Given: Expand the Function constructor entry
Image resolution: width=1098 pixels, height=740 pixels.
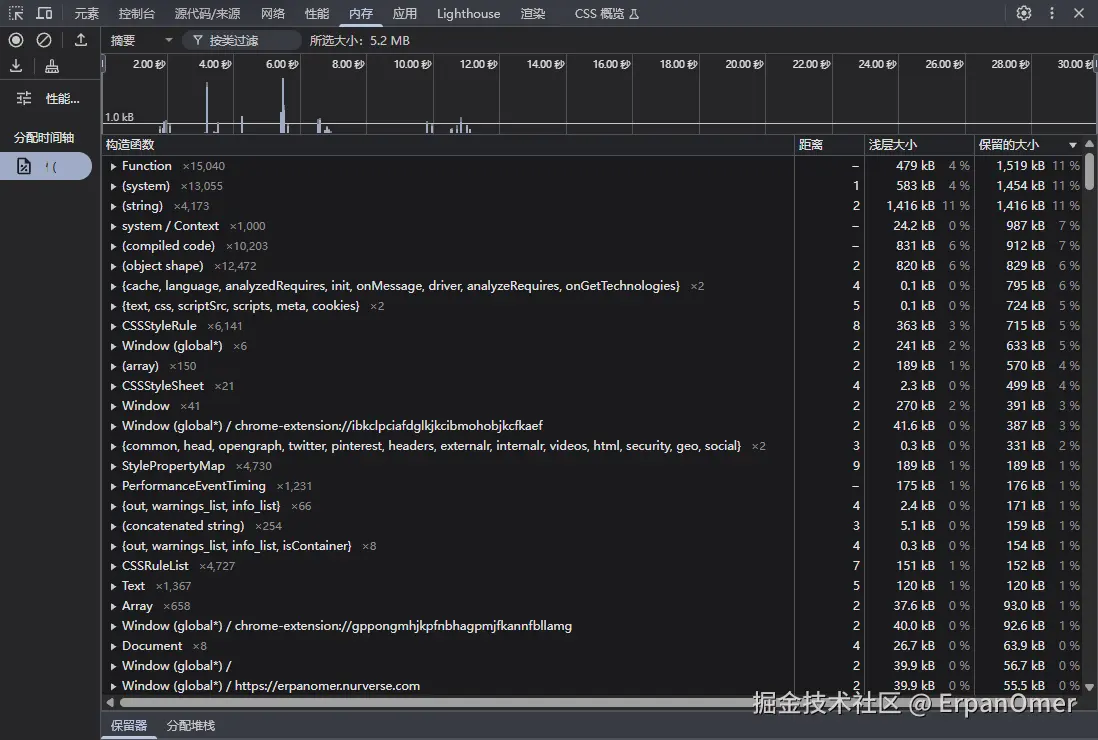Looking at the screenshot, I should click(x=112, y=165).
